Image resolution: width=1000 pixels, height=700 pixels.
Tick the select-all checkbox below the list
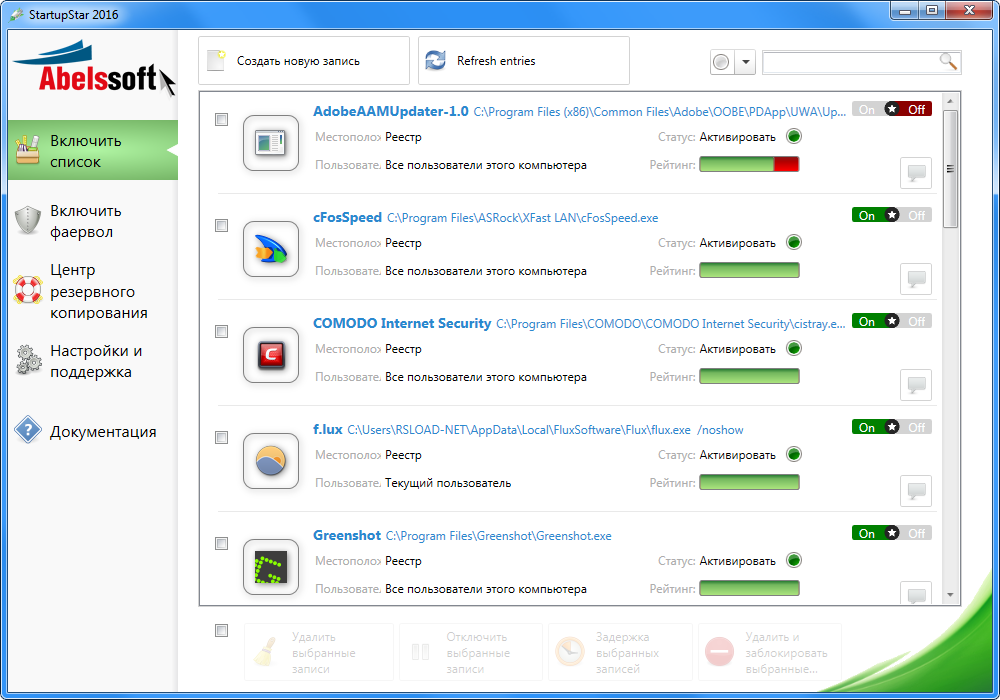221,631
